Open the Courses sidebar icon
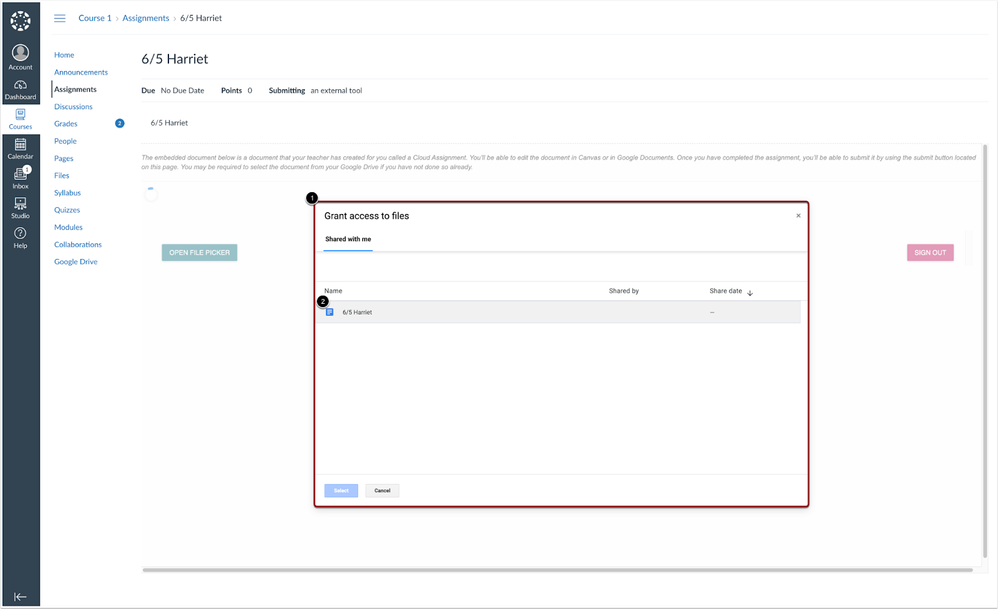Screen dimensions: 998x609 (20, 119)
